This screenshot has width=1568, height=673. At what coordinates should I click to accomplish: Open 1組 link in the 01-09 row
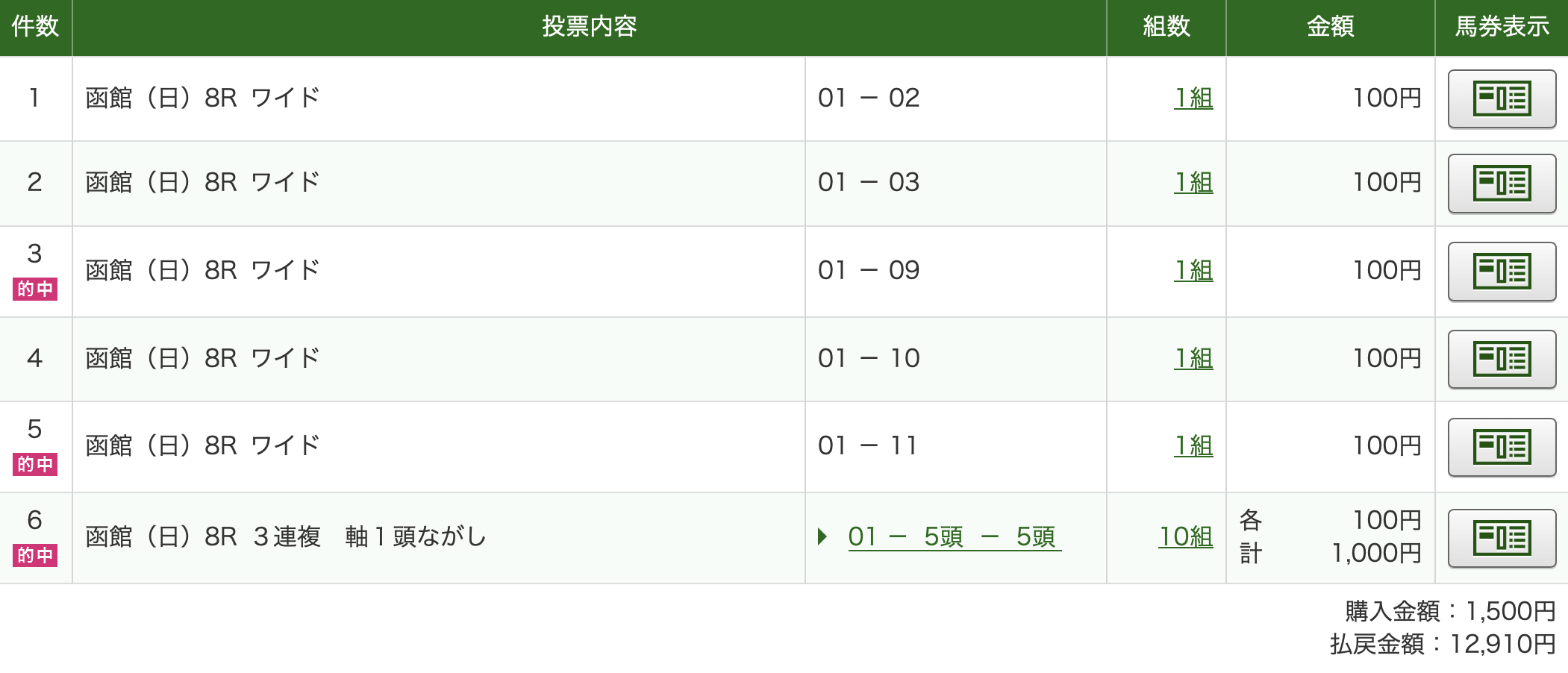point(1193,270)
